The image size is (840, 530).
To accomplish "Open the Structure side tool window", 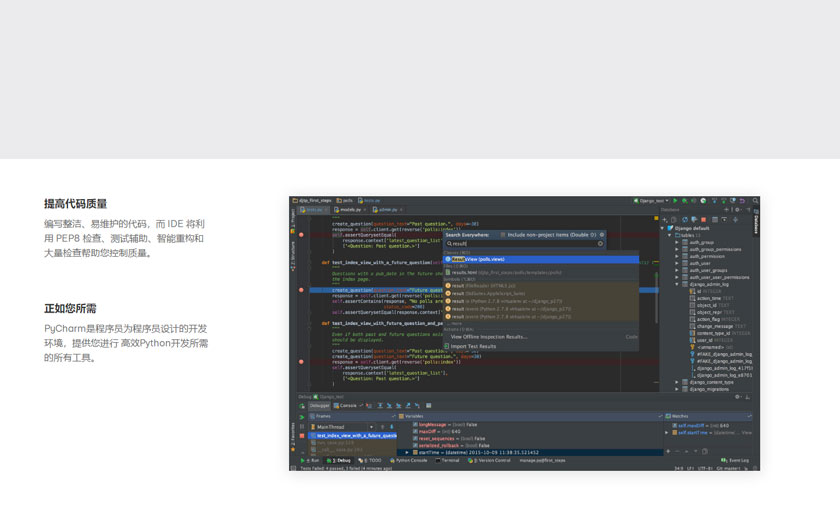I will (x=292, y=256).
